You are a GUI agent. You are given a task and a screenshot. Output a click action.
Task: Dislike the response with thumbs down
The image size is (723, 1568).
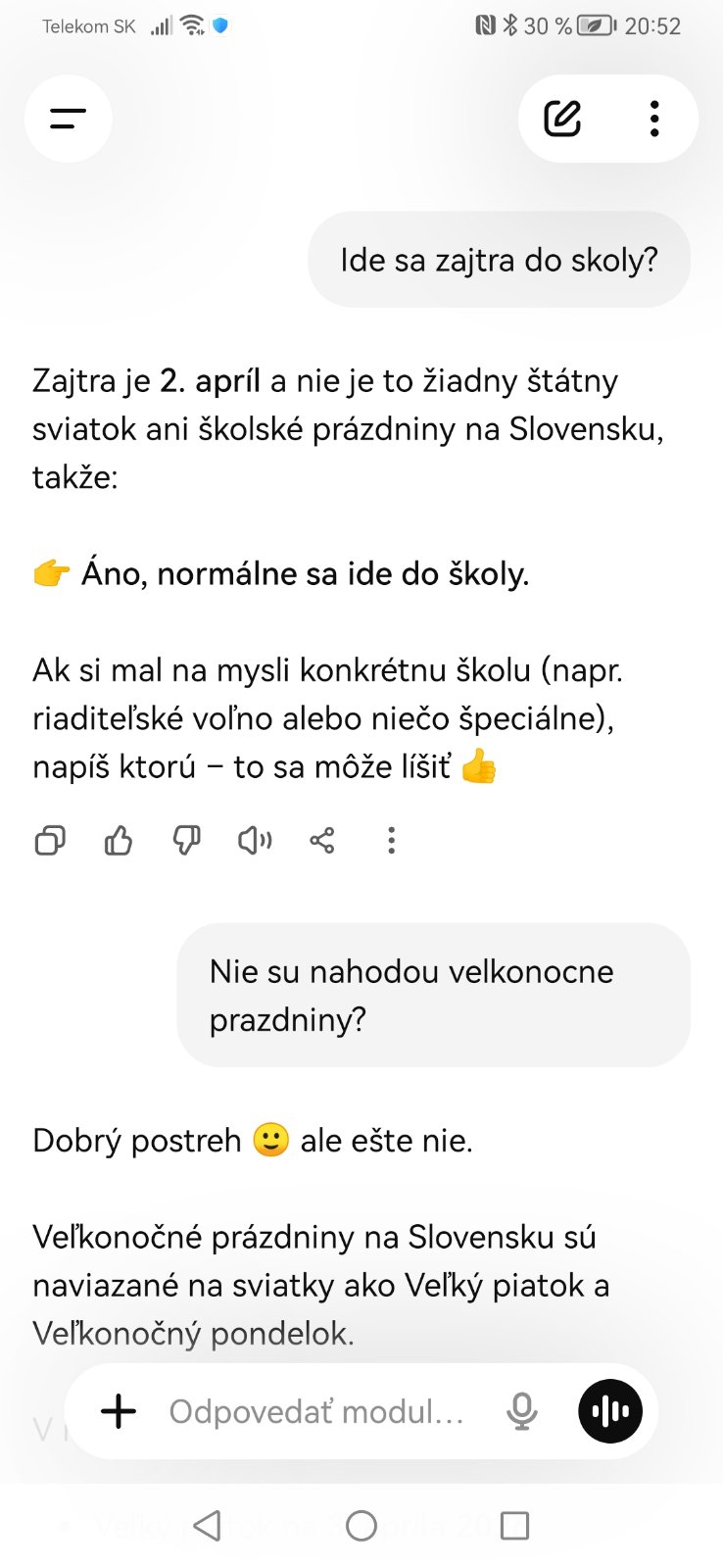click(186, 840)
